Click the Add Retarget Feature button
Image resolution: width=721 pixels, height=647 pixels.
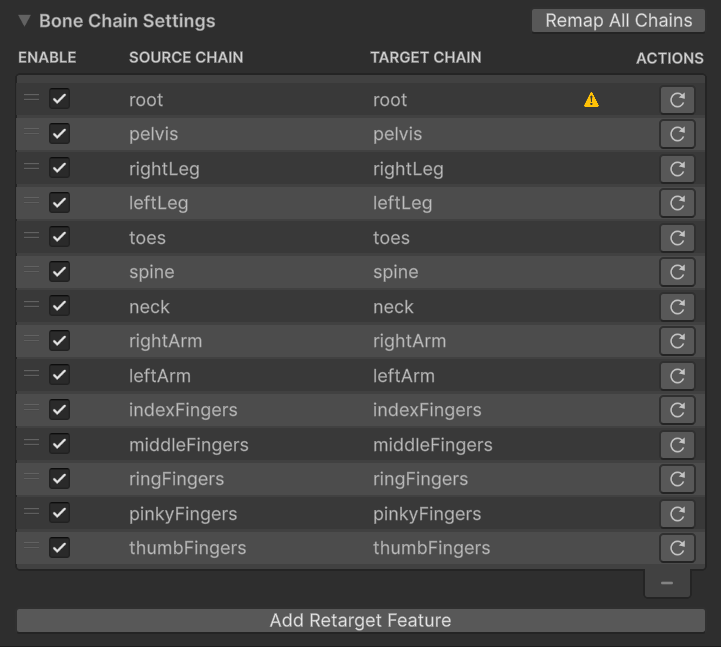pyautogui.click(x=360, y=620)
